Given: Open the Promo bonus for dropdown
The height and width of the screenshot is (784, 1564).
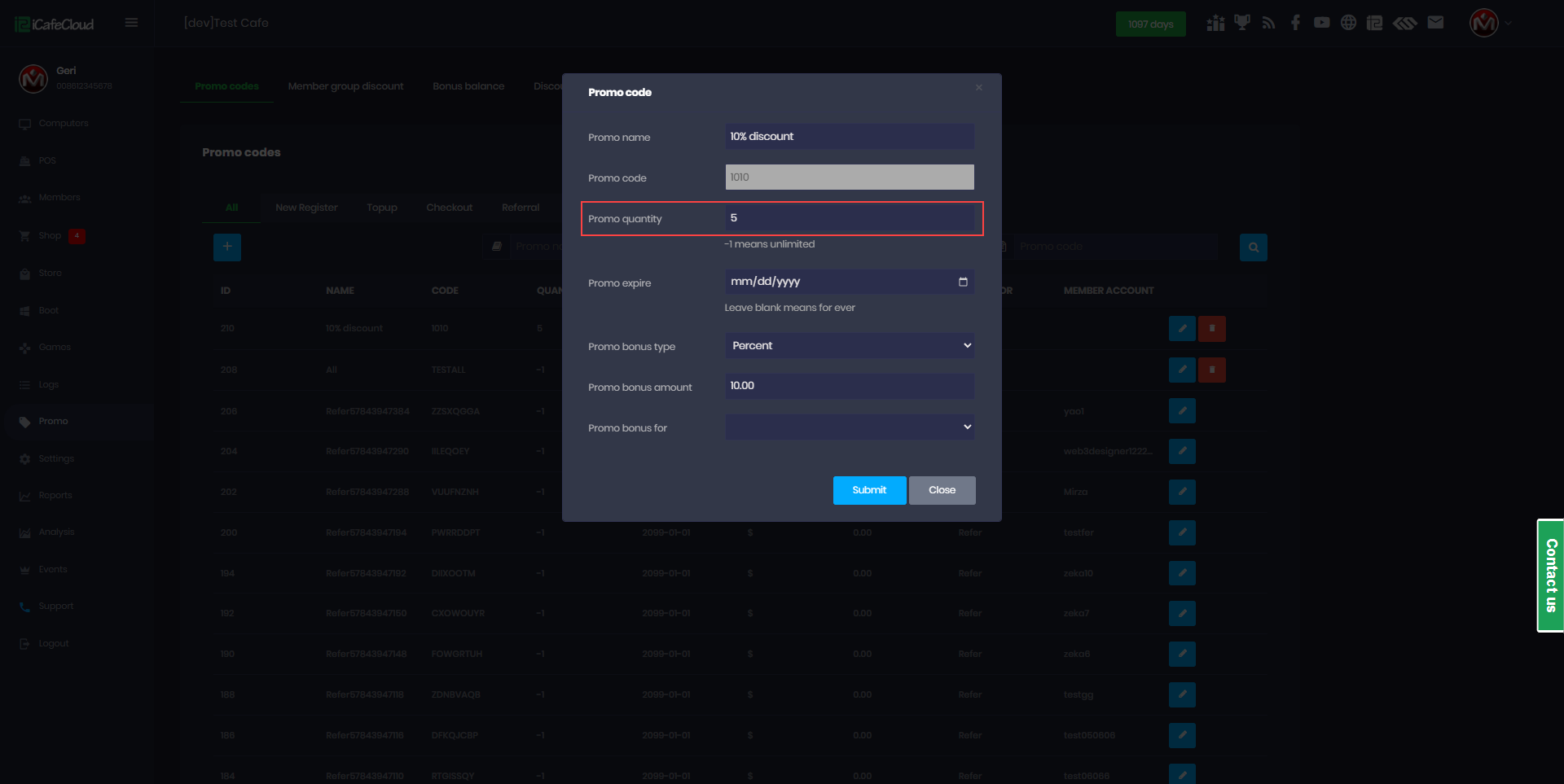Looking at the screenshot, I should 850,427.
